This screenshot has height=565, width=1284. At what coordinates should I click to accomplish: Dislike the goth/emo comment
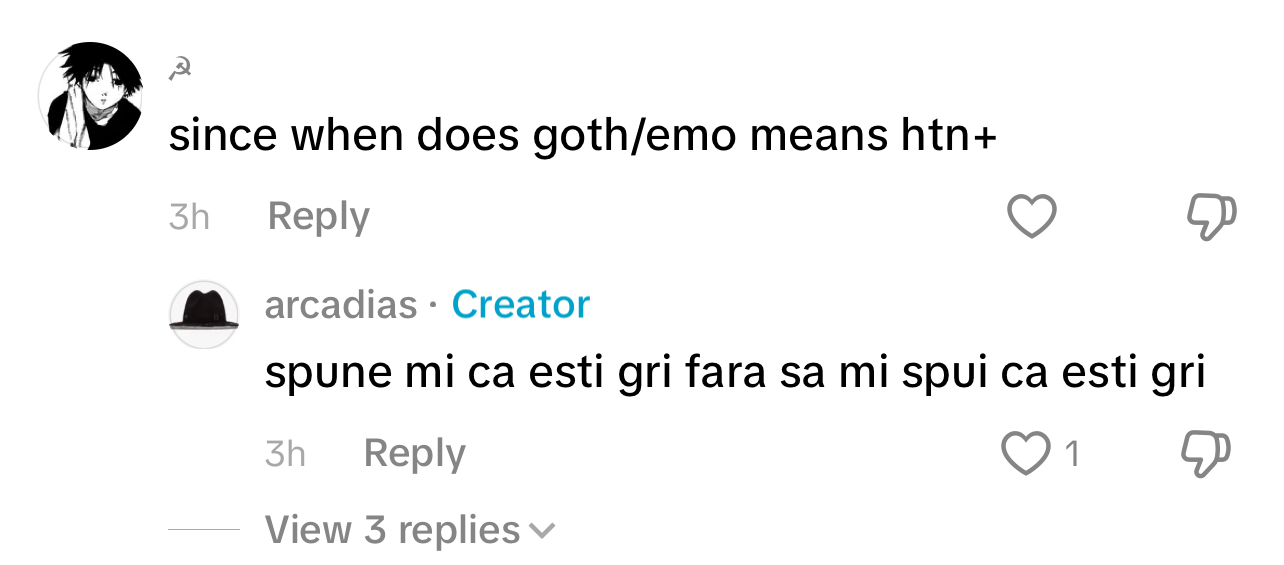pos(1211,216)
